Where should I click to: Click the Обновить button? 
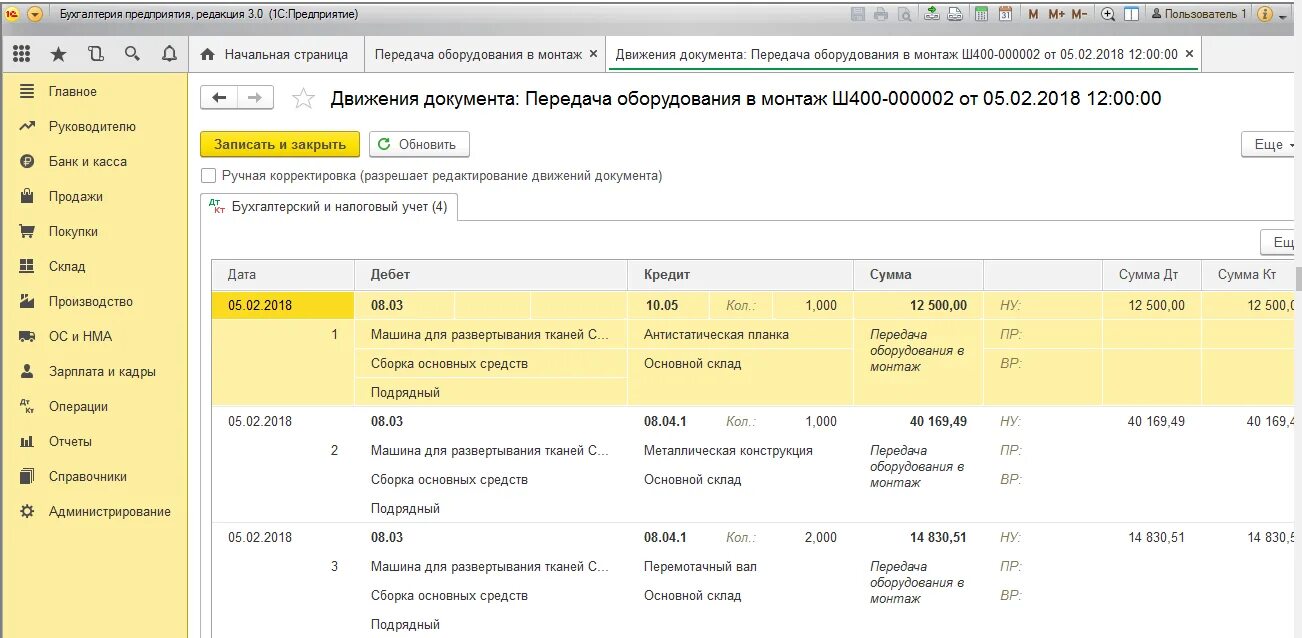(418, 144)
